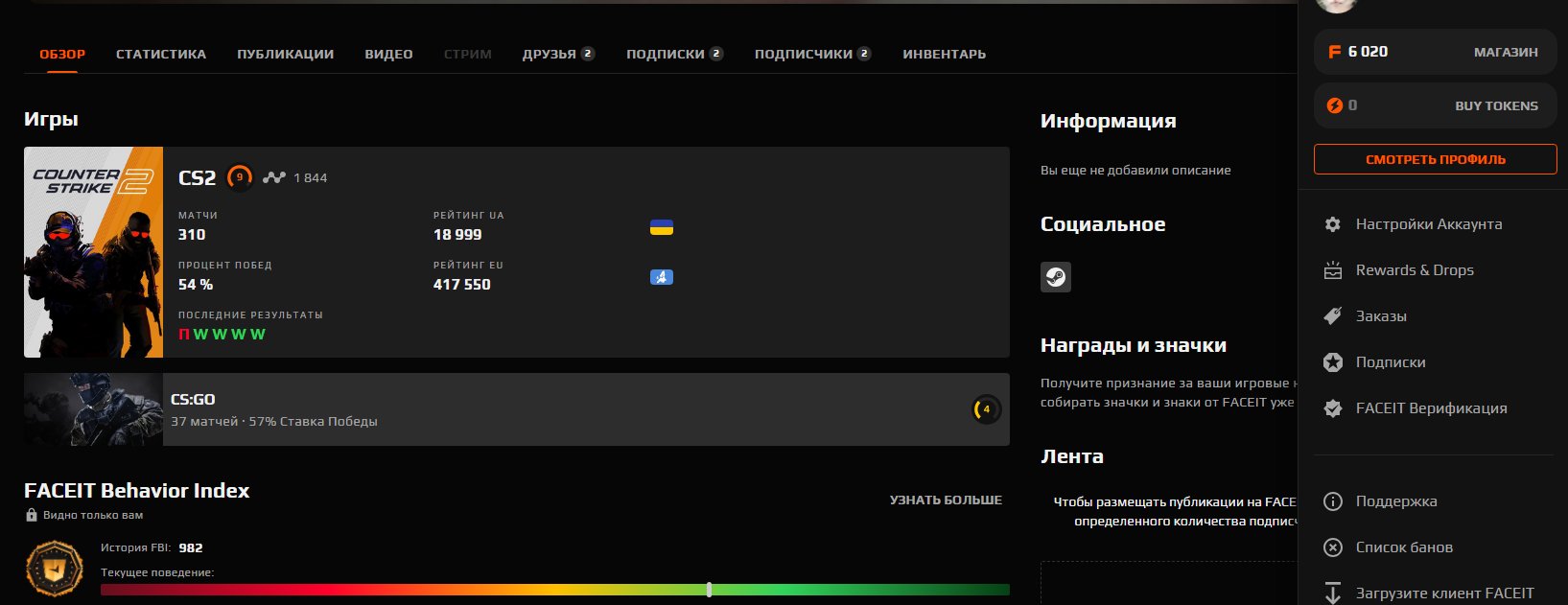Click the FACEIT points coin icon

point(1334,52)
